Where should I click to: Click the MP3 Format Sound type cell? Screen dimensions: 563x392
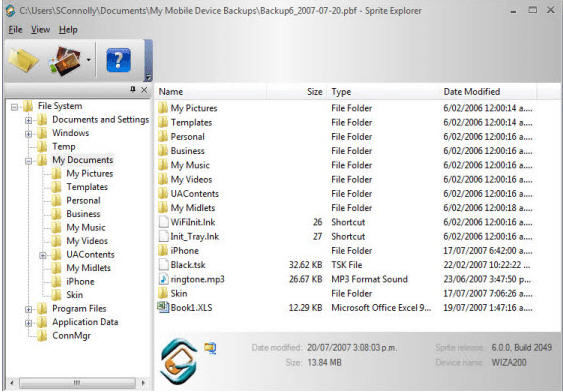[369, 279]
